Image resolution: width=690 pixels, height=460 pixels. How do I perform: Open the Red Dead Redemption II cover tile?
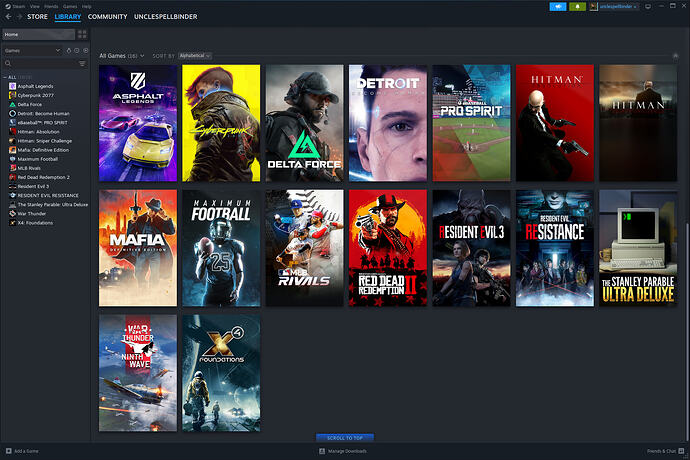(x=388, y=248)
